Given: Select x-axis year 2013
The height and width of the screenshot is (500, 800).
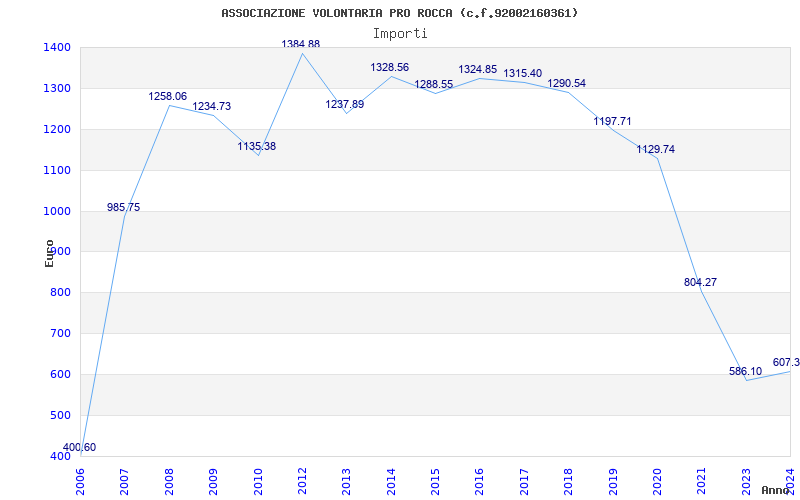Looking at the screenshot, I should coord(346,482).
